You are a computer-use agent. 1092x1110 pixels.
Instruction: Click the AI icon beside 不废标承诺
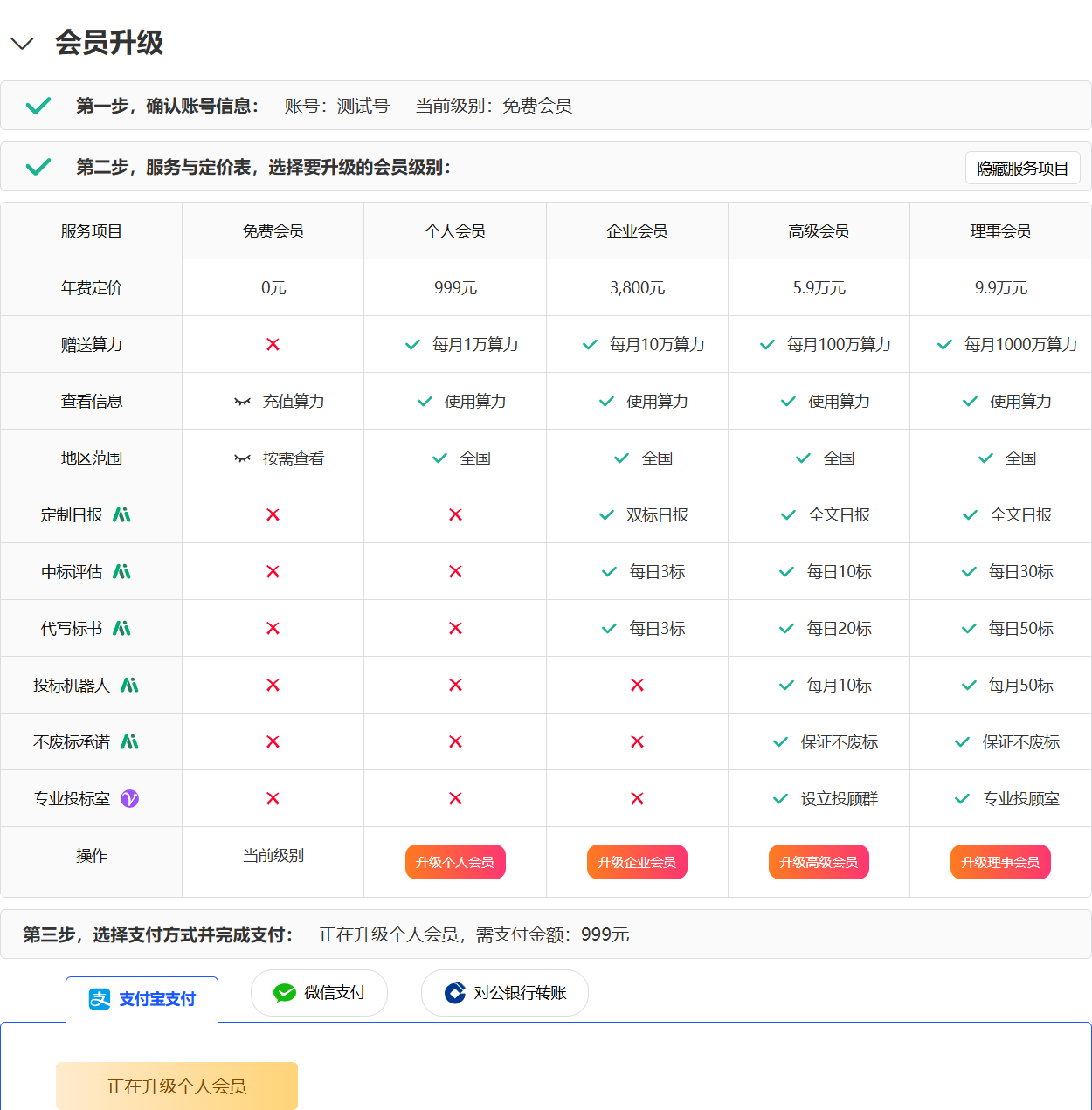coord(129,742)
